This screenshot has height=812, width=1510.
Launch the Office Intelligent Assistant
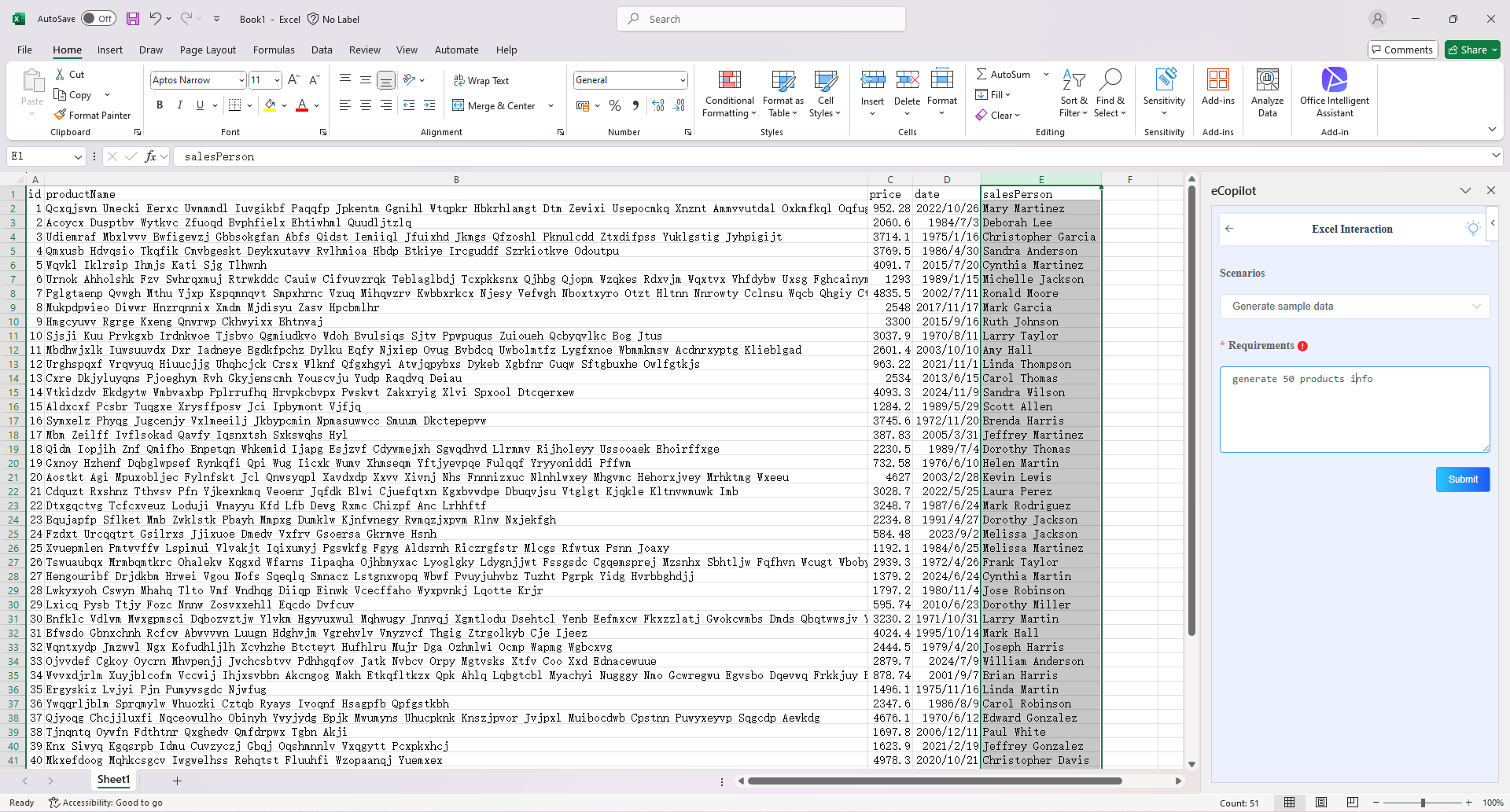(x=1335, y=94)
